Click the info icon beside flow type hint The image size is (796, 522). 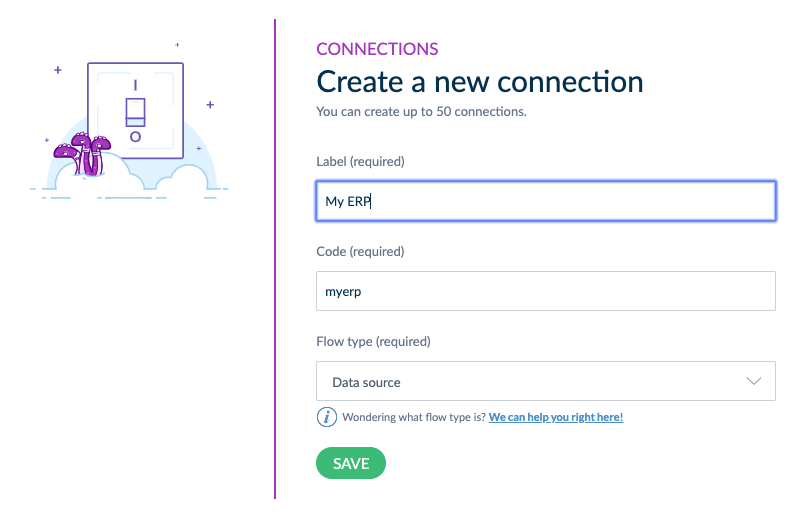click(x=326, y=417)
